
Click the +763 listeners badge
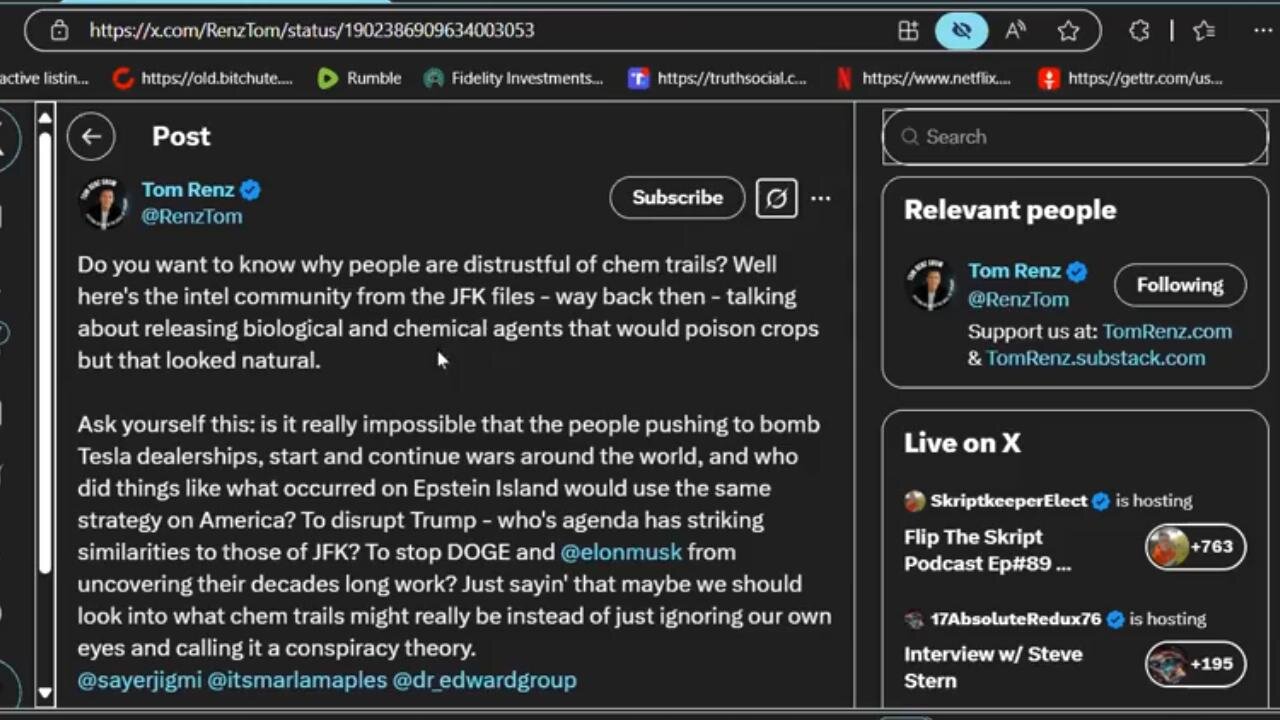click(x=1196, y=546)
